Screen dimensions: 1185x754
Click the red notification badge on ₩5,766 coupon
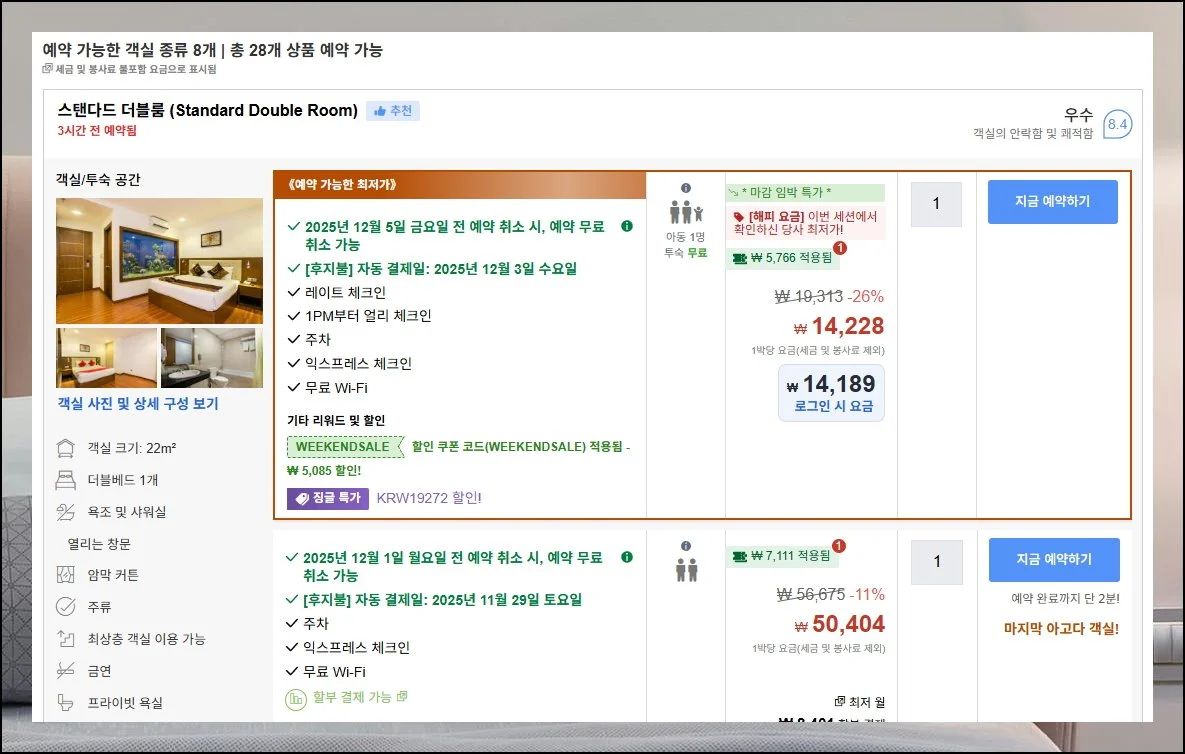[x=839, y=248]
